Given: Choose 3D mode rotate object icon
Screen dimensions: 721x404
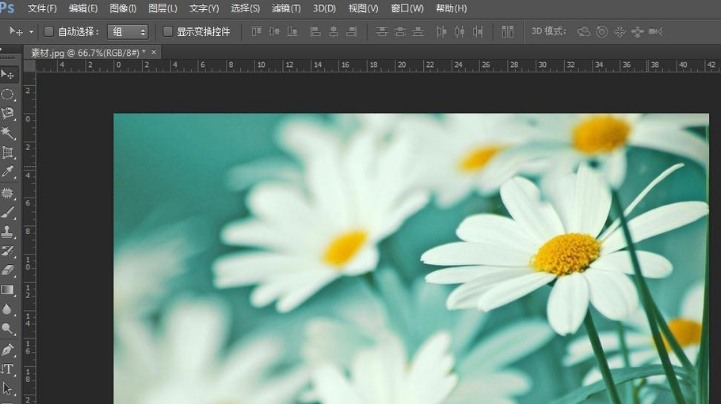Looking at the screenshot, I should coord(584,32).
